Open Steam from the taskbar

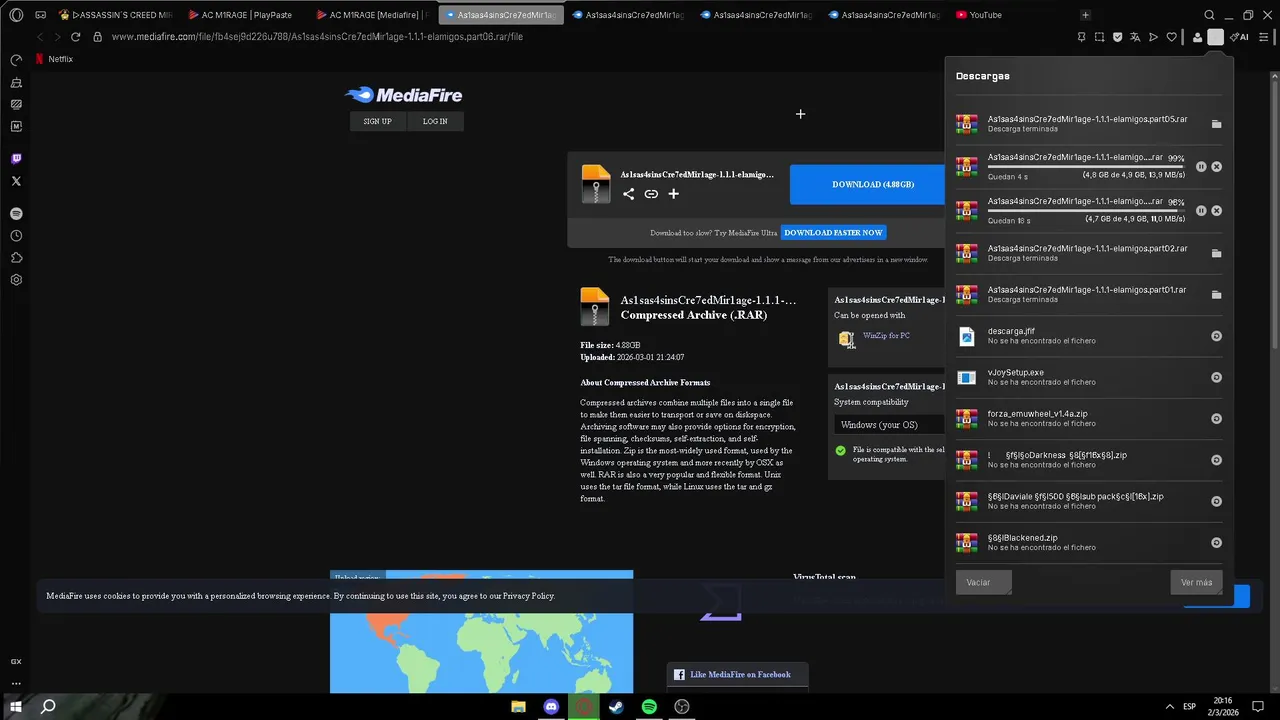pyautogui.click(x=616, y=707)
